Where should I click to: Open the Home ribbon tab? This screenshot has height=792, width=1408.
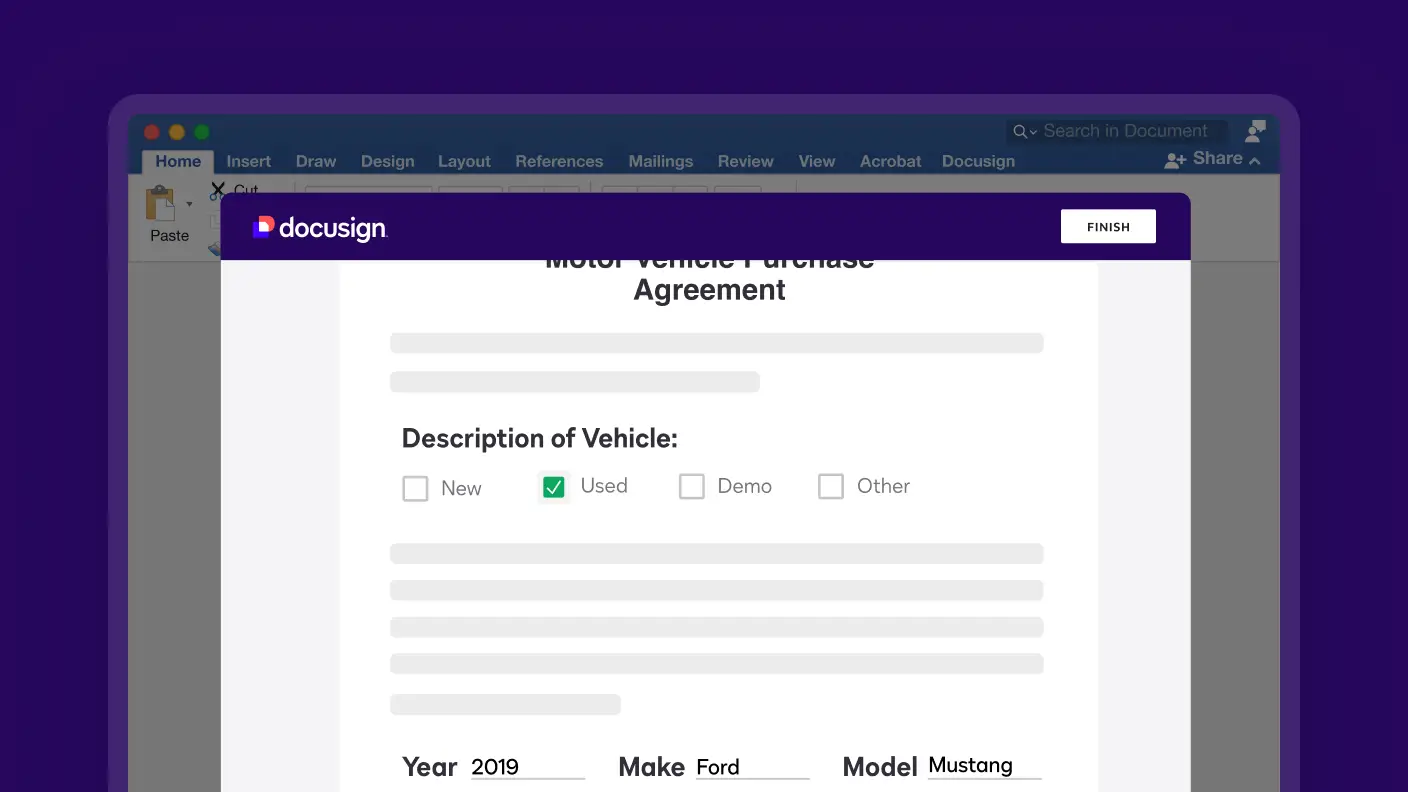tap(178, 161)
